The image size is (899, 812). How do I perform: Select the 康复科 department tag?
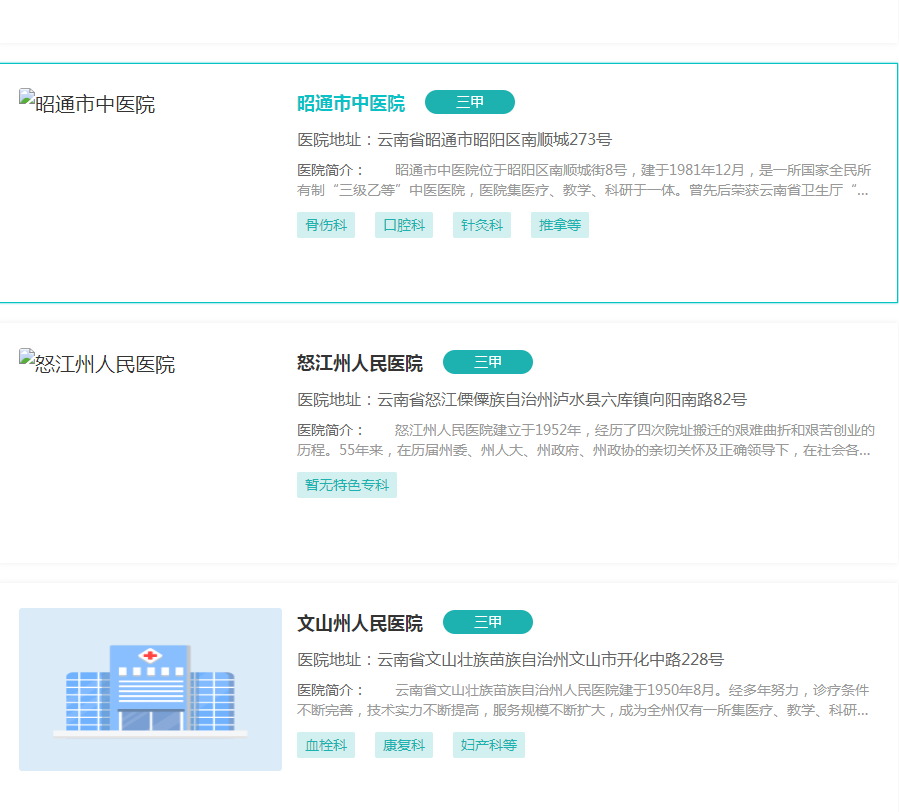coord(404,745)
